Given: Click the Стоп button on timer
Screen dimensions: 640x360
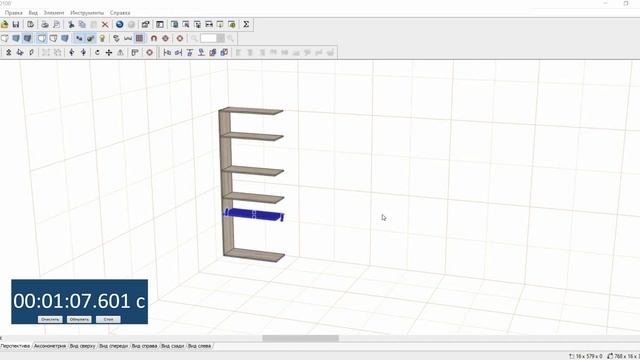Looking at the screenshot, I should [x=108, y=319].
